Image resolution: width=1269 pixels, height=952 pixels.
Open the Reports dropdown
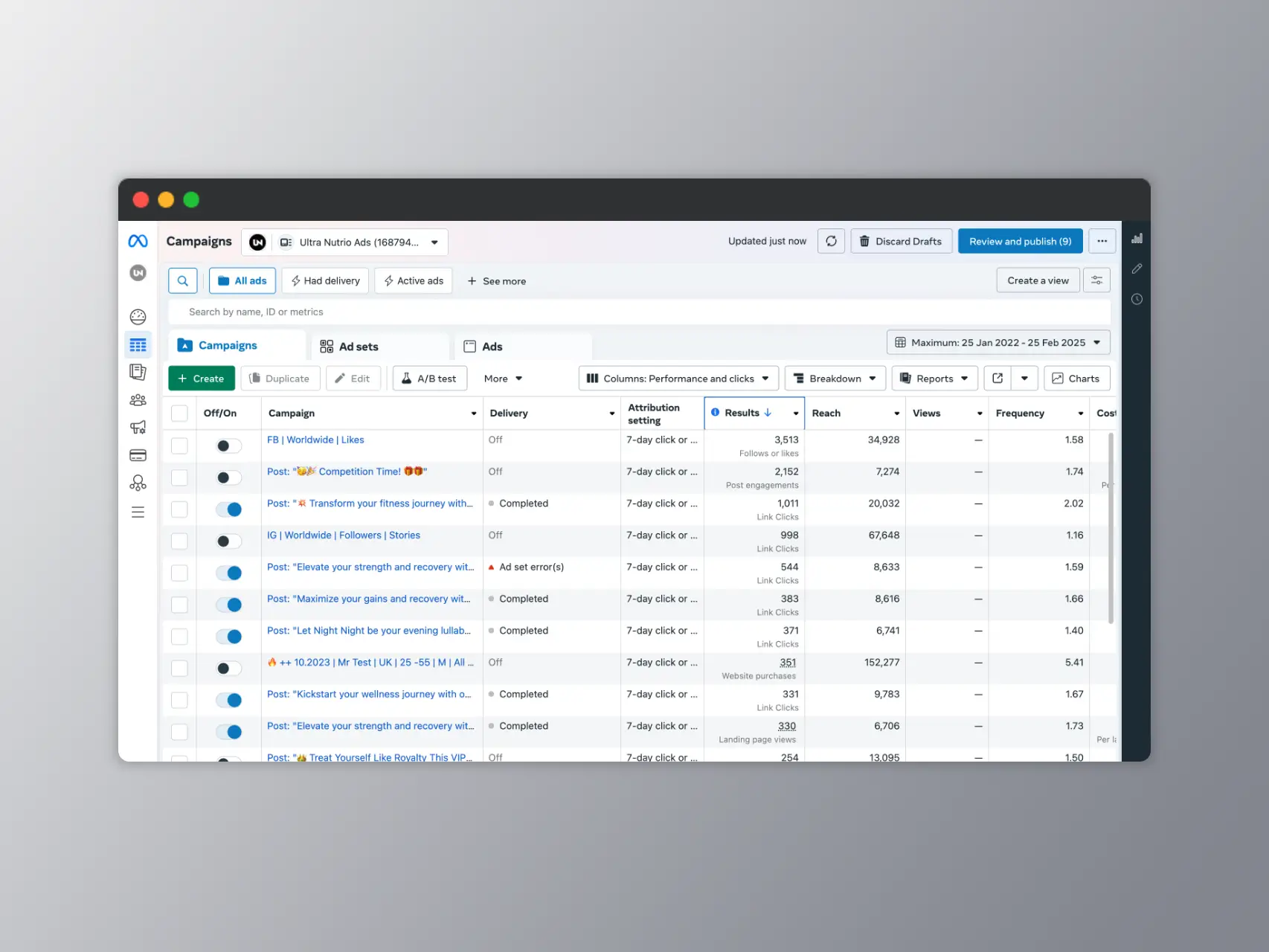(x=934, y=379)
